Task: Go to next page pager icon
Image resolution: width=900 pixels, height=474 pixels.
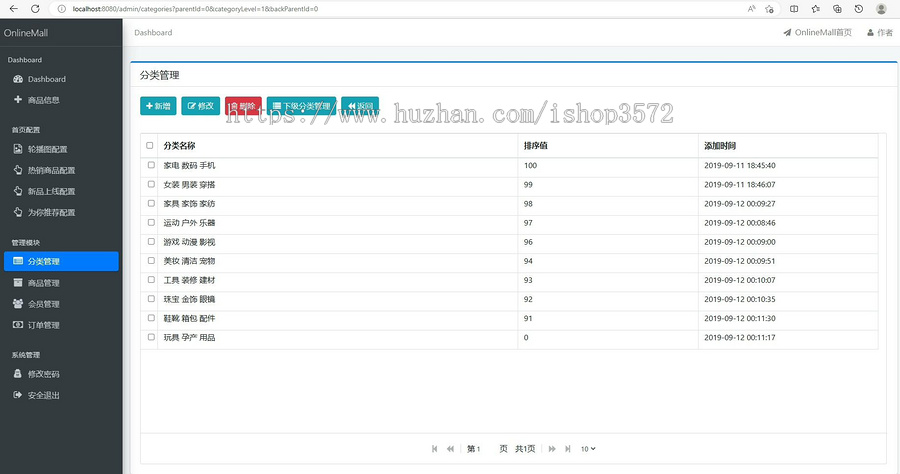Action: [552, 449]
